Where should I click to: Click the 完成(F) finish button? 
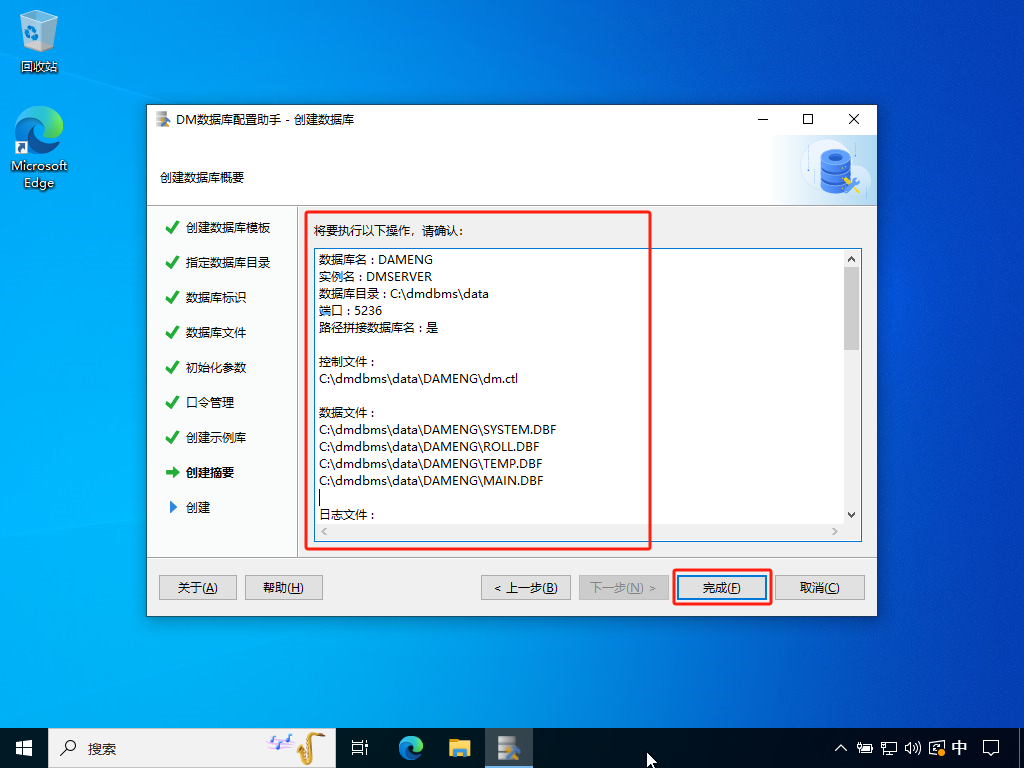(x=722, y=588)
